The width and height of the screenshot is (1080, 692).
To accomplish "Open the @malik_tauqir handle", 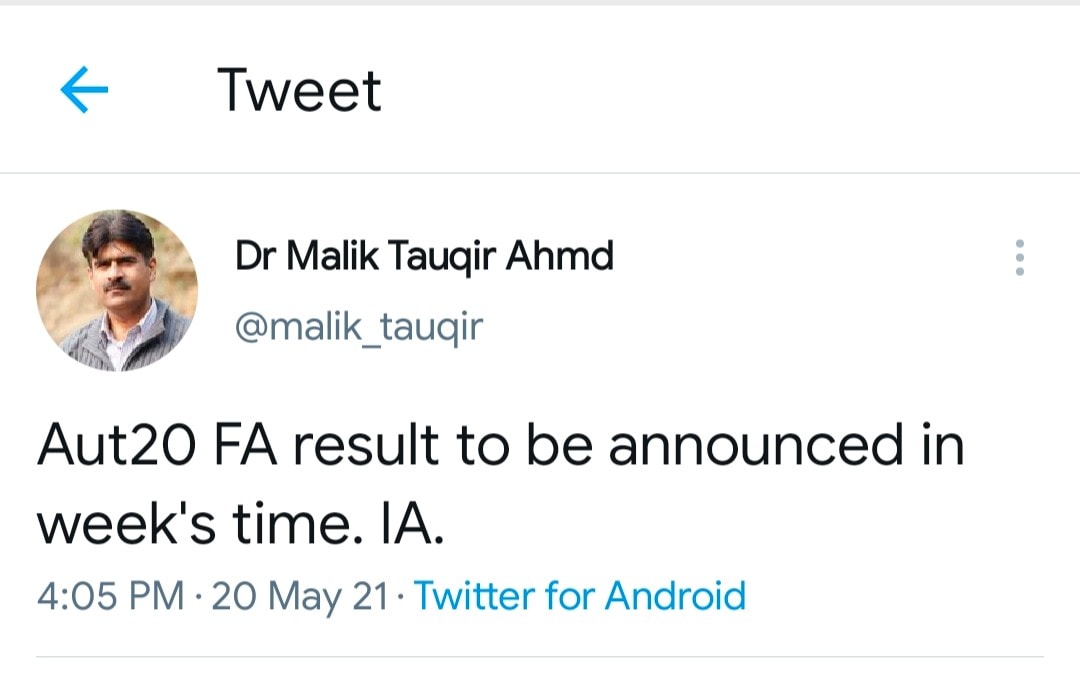I will point(359,326).
